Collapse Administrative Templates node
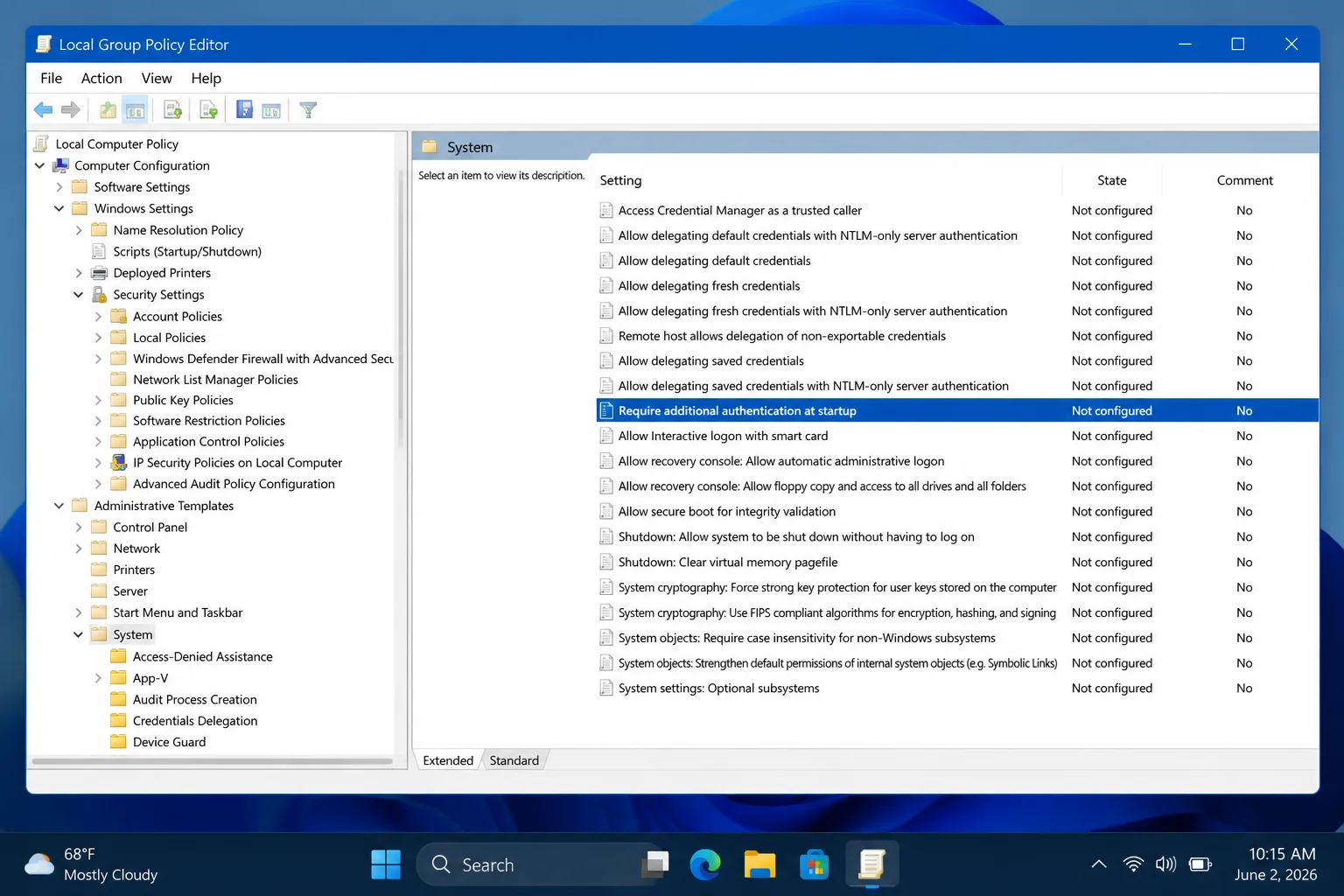Image resolution: width=1344 pixels, height=896 pixels. (x=59, y=506)
